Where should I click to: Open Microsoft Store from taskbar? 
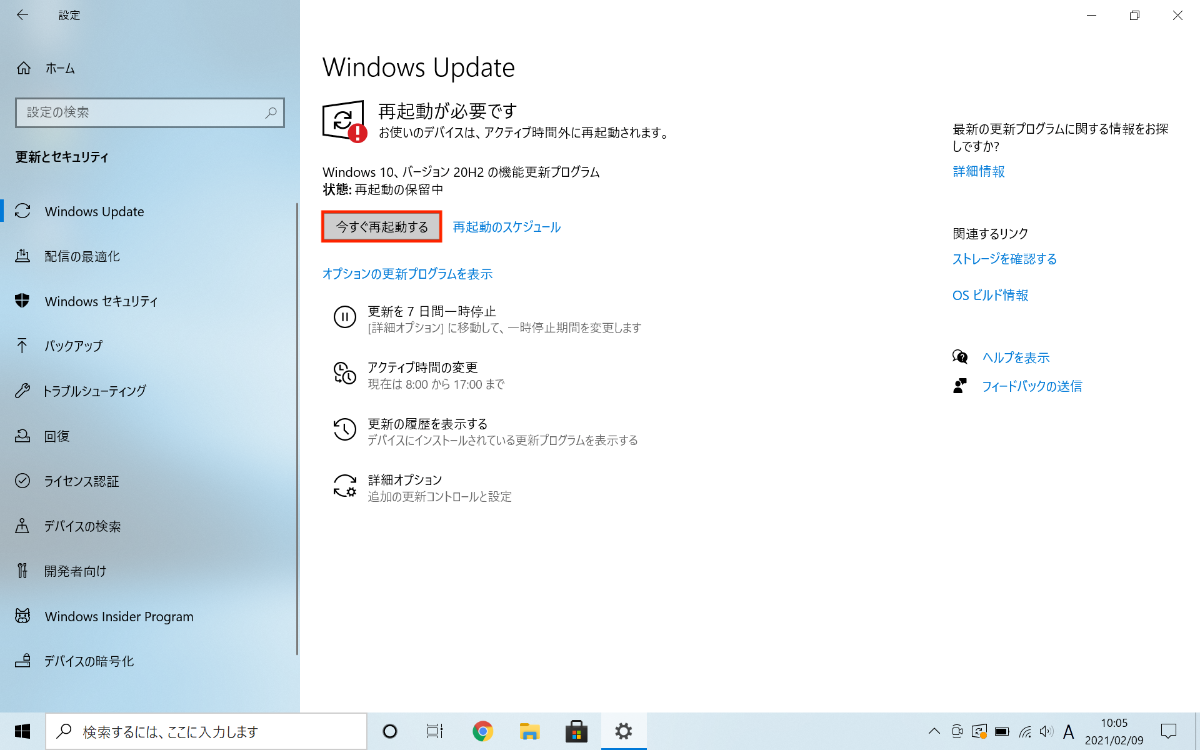pyautogui.click(x=576, y=731)
